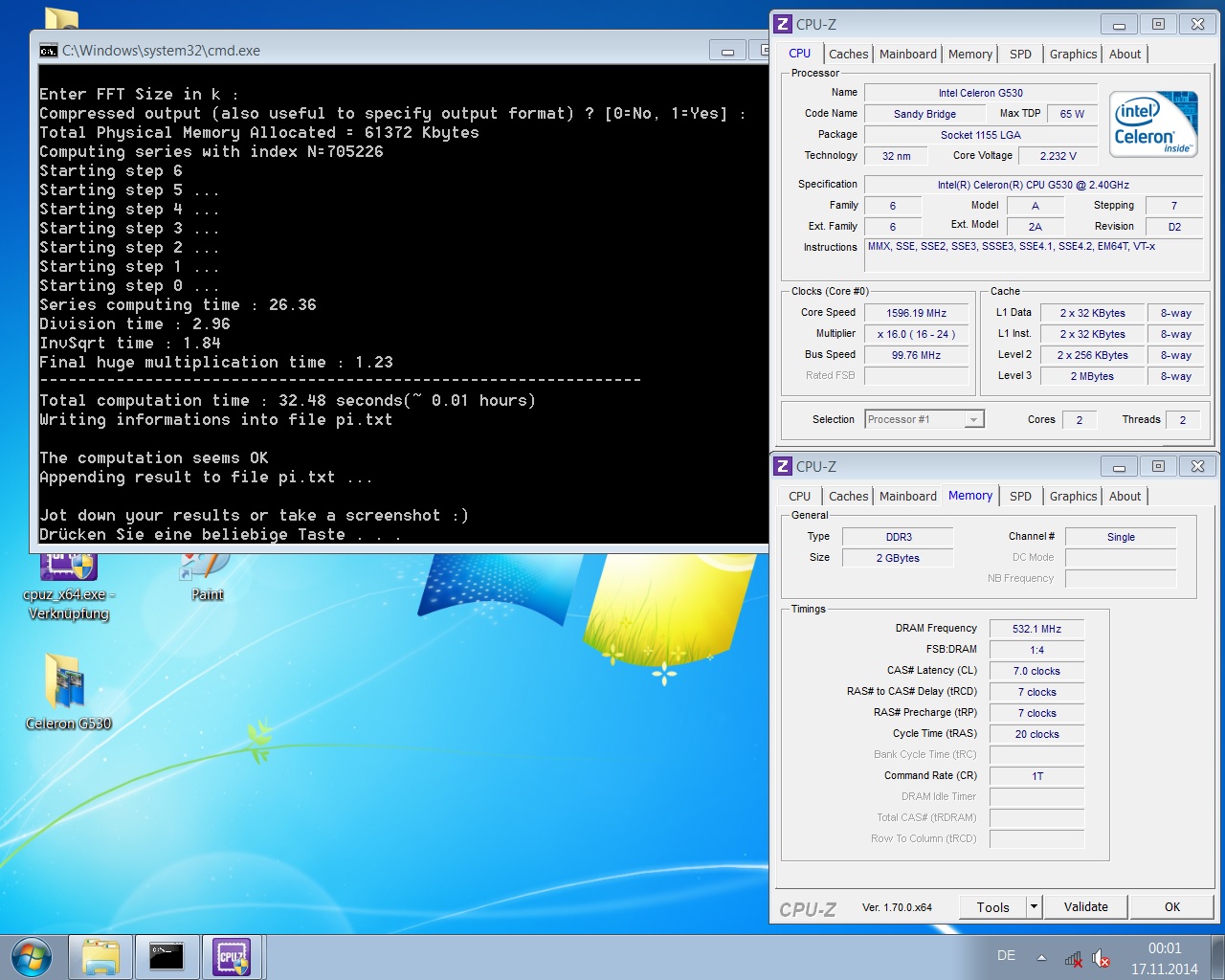Click FSB:DRAM ratio value 1:4
Viewport: 1225px width, 980px height.
click(1036, 650)
